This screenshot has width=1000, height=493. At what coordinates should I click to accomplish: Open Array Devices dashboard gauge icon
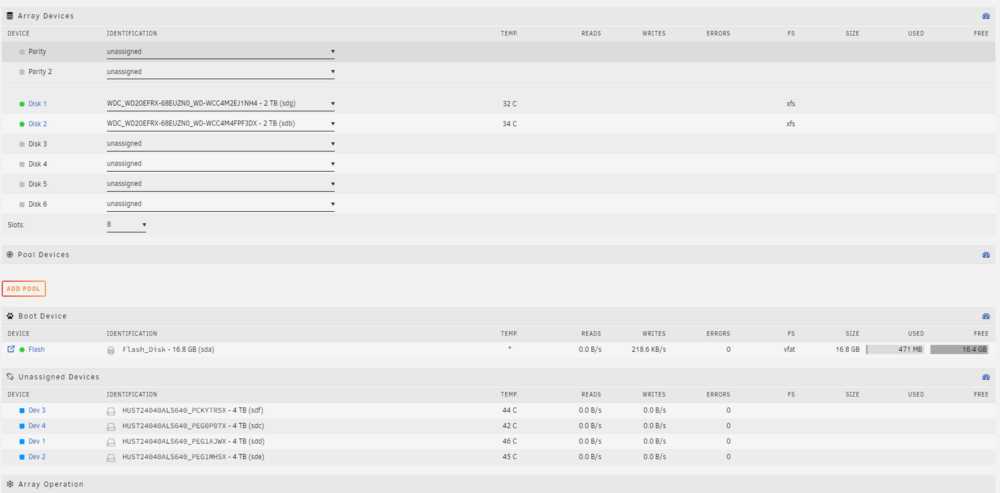[x=985, y=16]
